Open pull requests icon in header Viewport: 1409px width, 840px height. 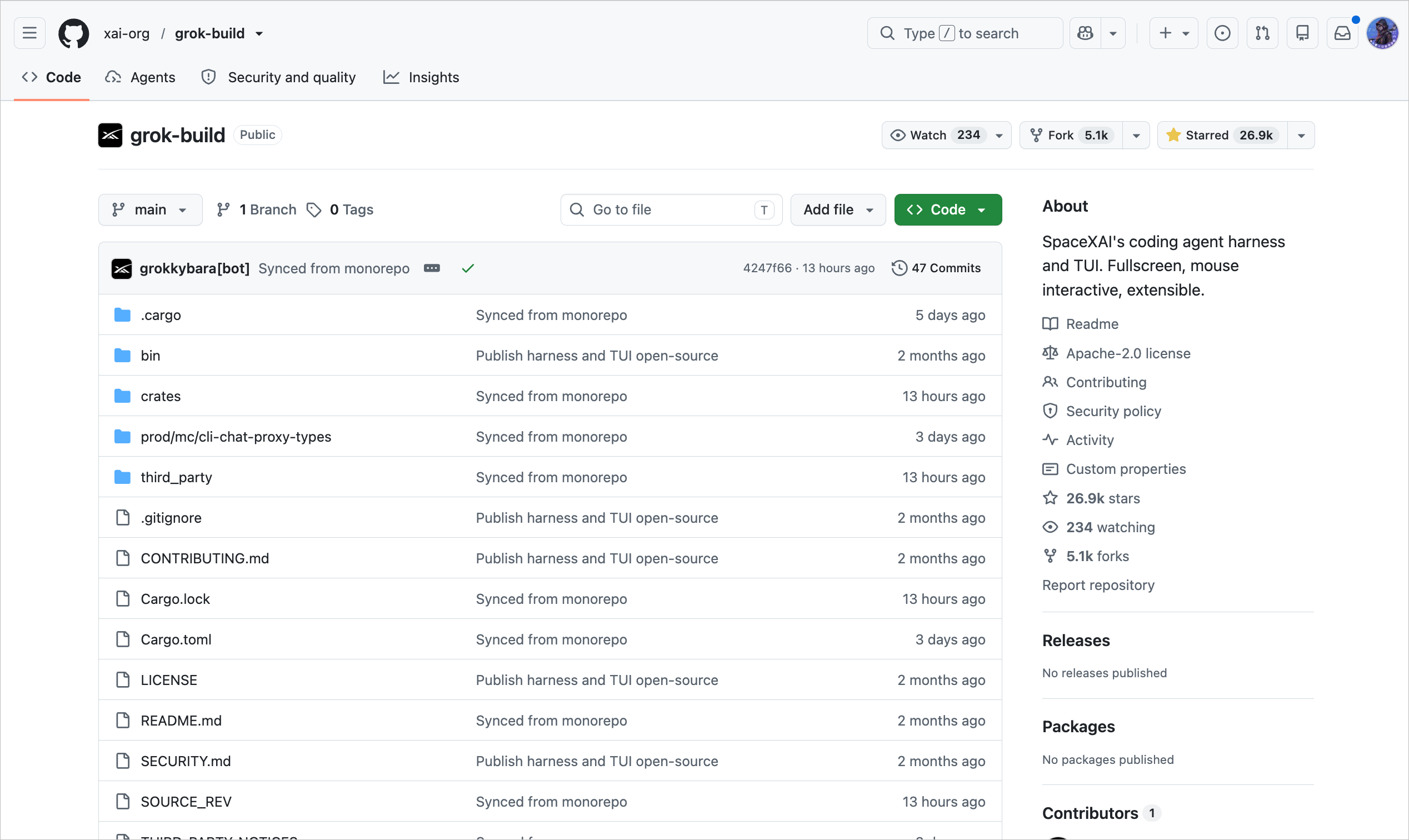coord(1262,33)
